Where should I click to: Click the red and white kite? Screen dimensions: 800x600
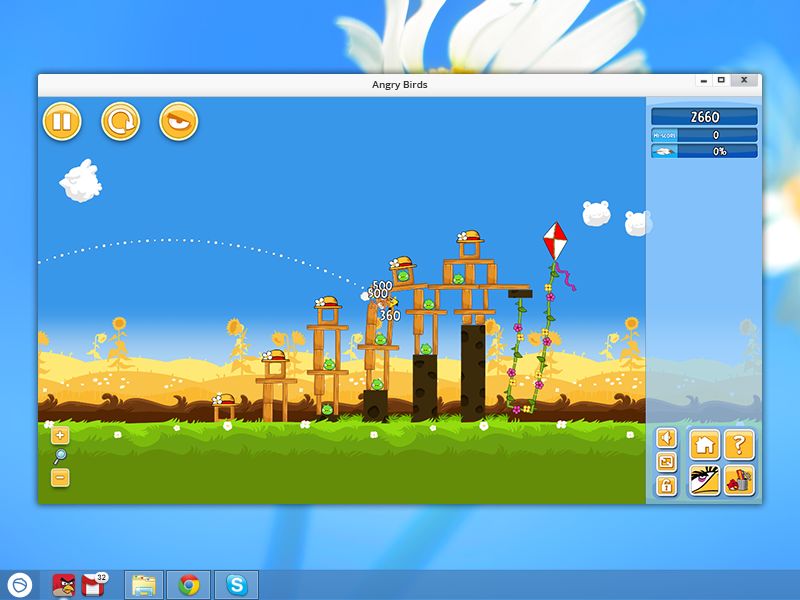click(555, 241)
